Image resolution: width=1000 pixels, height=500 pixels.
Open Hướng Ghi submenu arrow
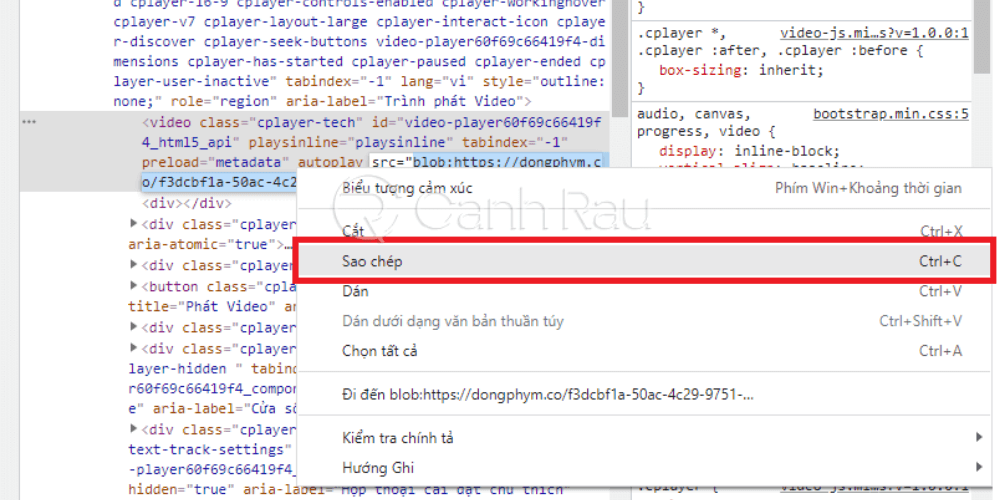click(x=979, y=467)
